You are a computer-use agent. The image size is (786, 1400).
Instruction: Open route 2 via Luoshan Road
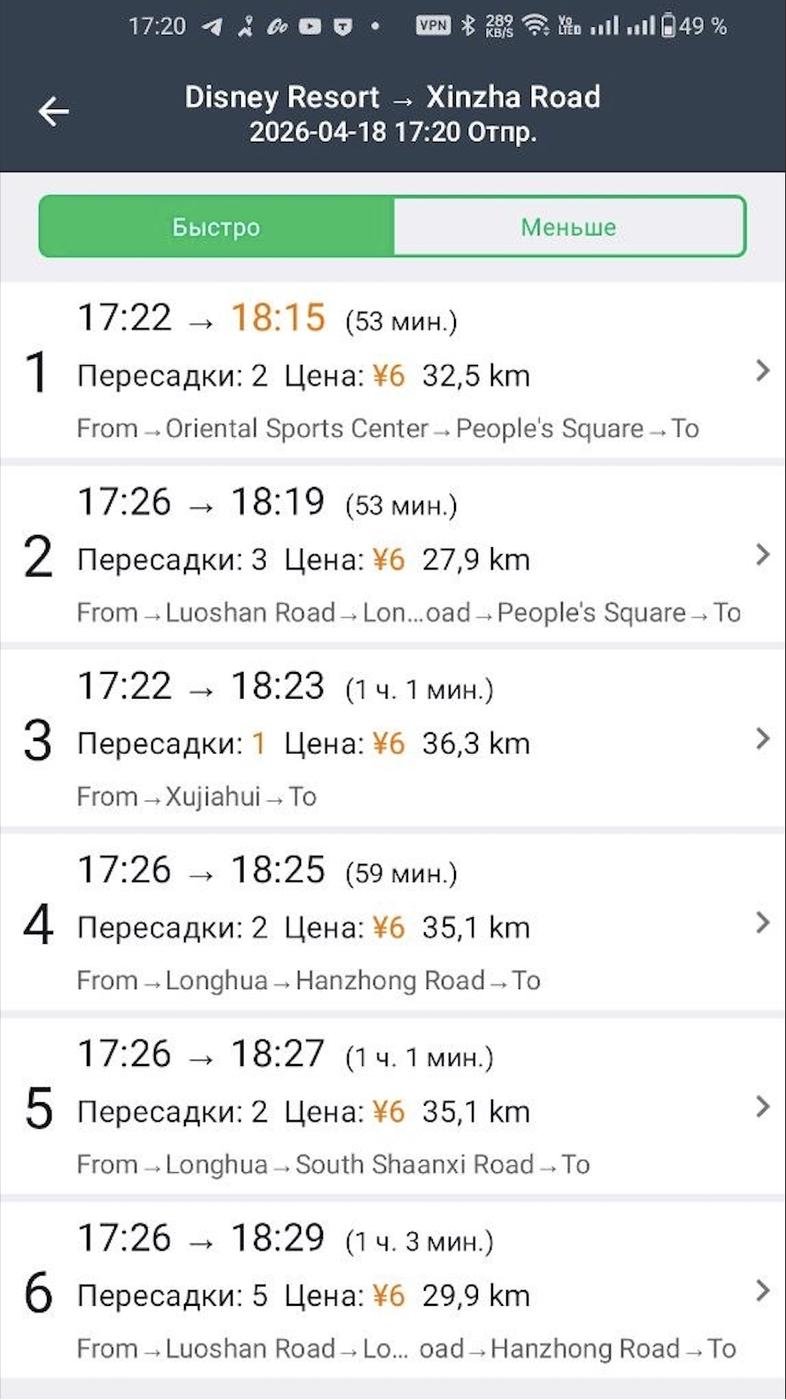400,556
